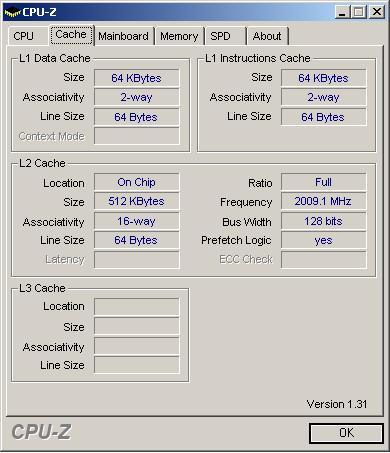Click the OK button
Screen dimensions: 390x453
click(x=346, y=433)
